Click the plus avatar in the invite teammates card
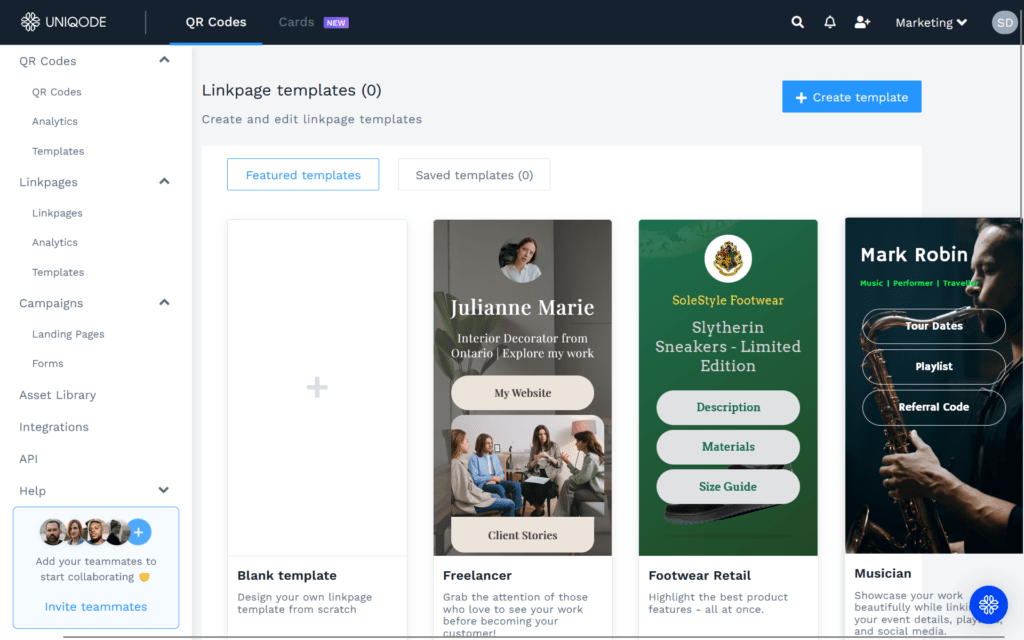 pyautogui.click(x=138, y=532)
